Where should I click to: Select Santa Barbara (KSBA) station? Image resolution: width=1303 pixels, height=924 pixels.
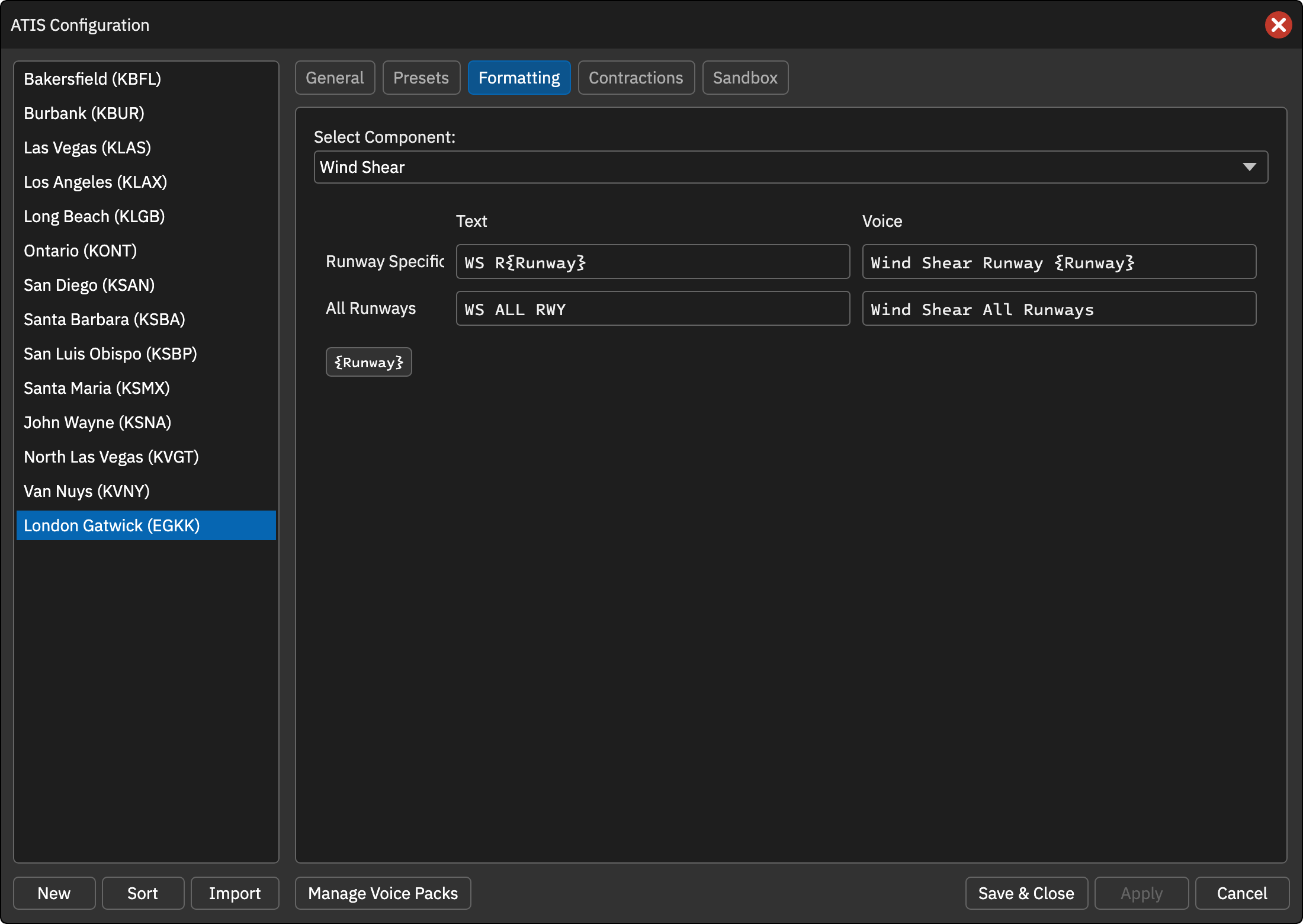click(x=146, y=319)
